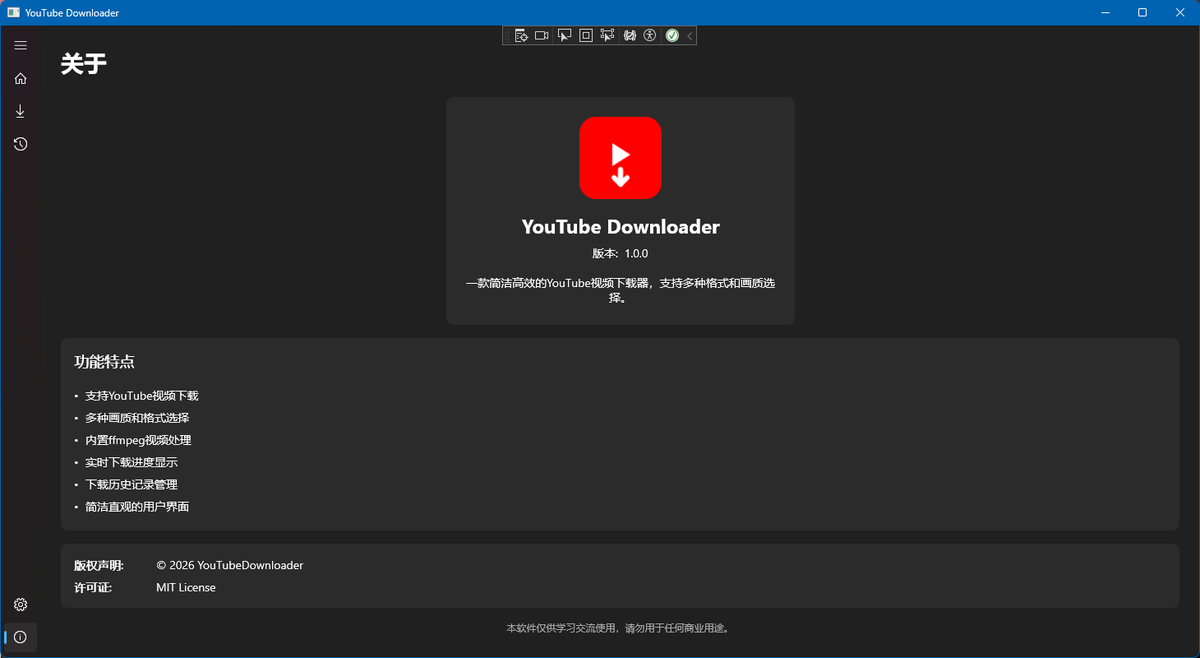
Task: Open the download History page icon
Action: 20,144
